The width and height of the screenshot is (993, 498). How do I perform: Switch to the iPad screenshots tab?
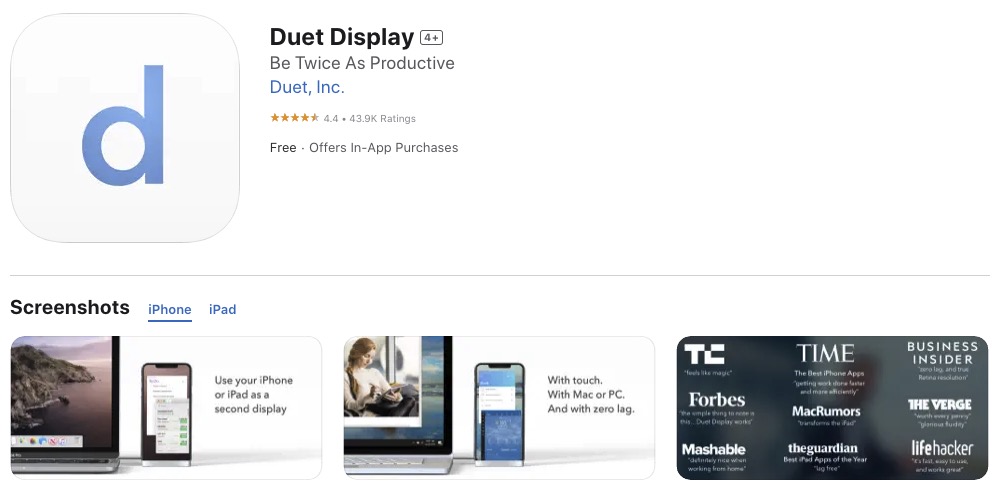[222, 309]
